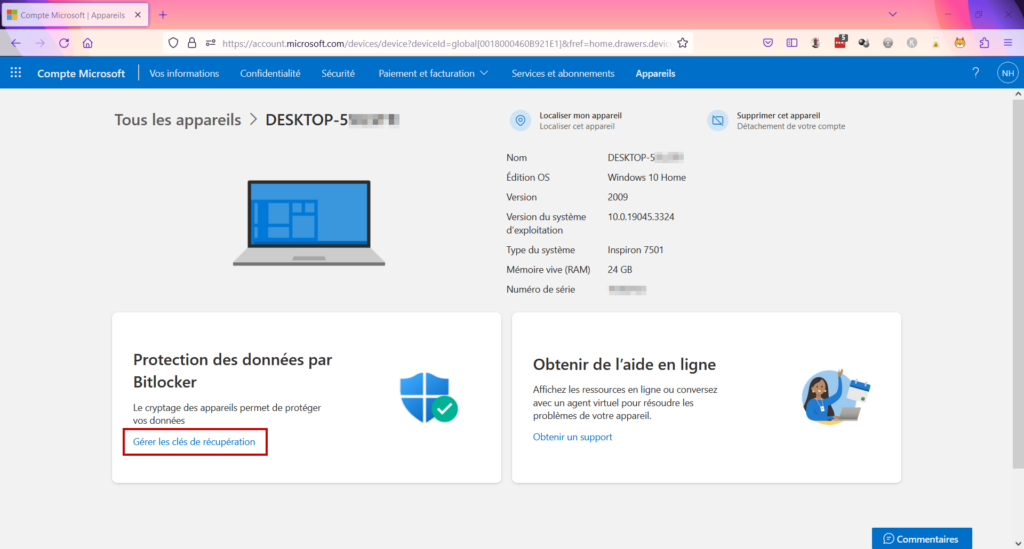Bookmark this page with the star icon
This screenshot has height=549, width=1024.
coord(682,43)
